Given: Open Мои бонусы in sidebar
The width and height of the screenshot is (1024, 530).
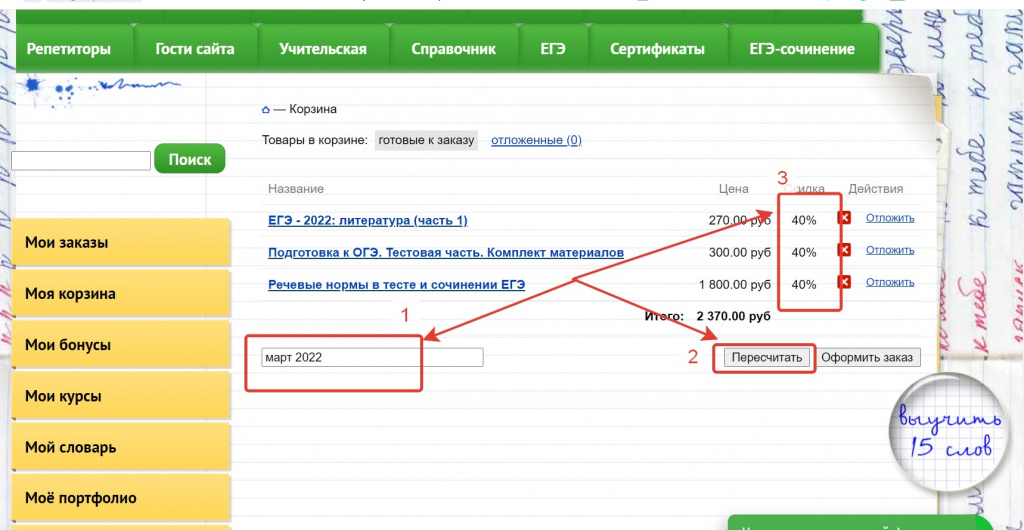Looking at the screenshot, I should (120, 345).
